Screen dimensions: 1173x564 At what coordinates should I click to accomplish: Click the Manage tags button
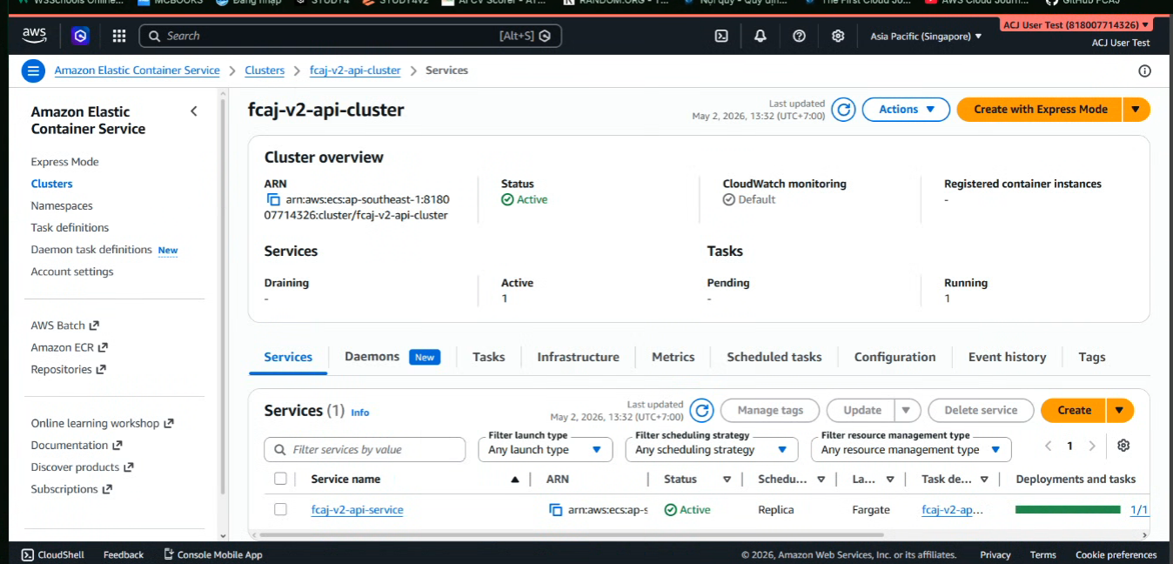pyautogui.click(x=770, y=410)
